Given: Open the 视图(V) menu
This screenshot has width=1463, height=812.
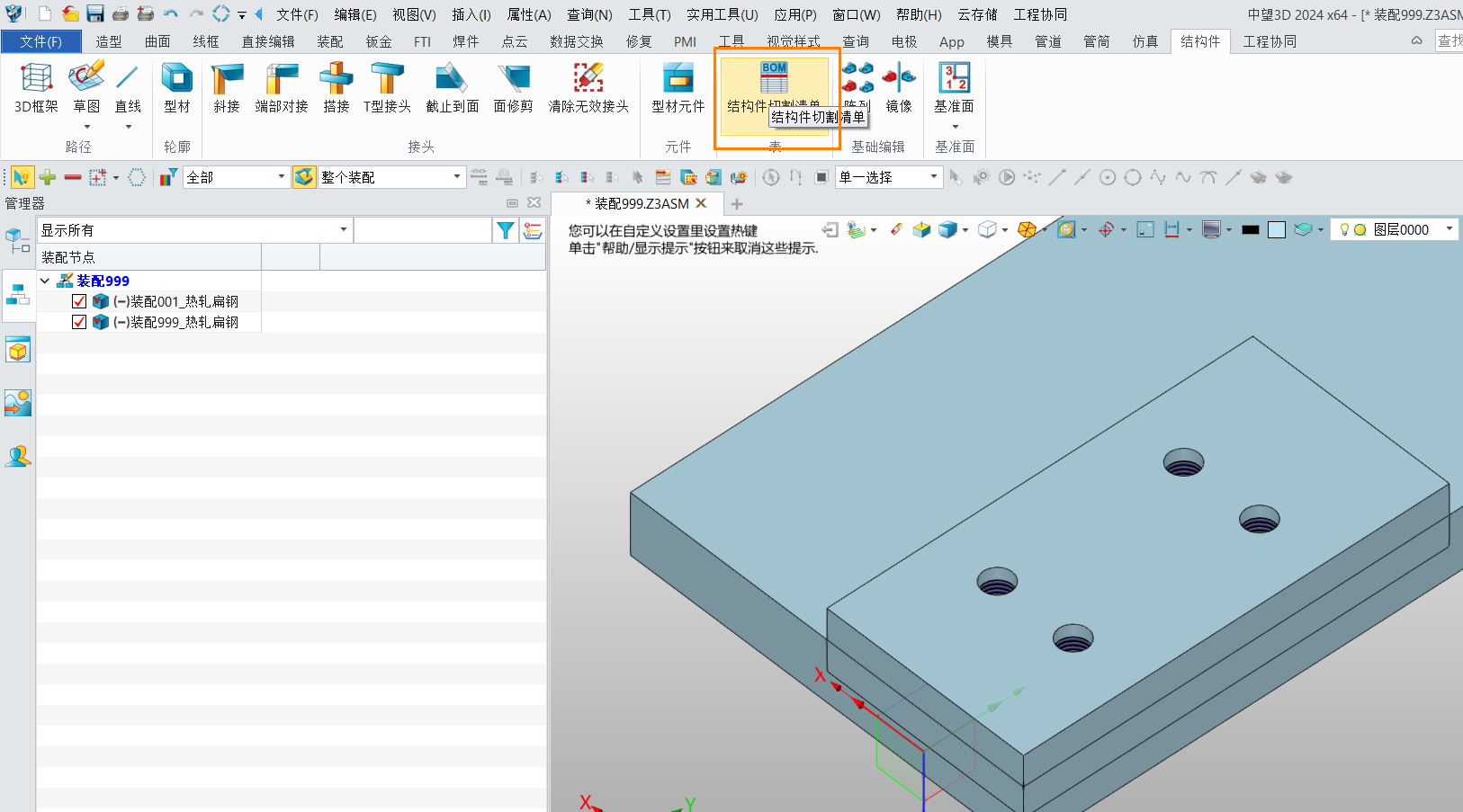Looking at the screenshot, I should 414,14.
